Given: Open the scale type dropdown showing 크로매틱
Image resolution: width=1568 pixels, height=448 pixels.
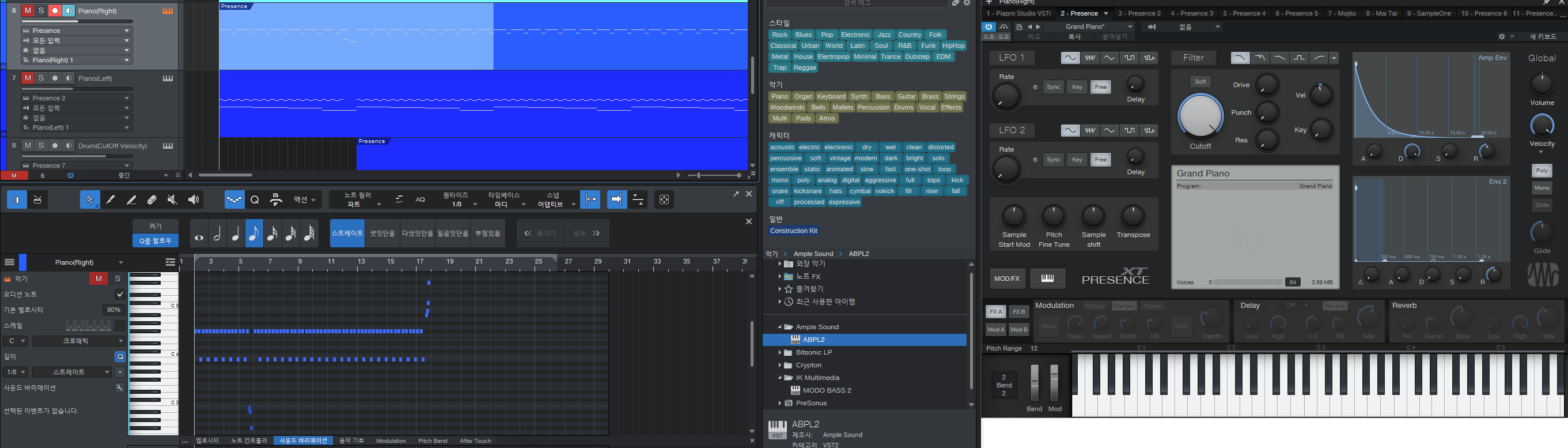Looking at the screenshot, I should click(78, 341).
